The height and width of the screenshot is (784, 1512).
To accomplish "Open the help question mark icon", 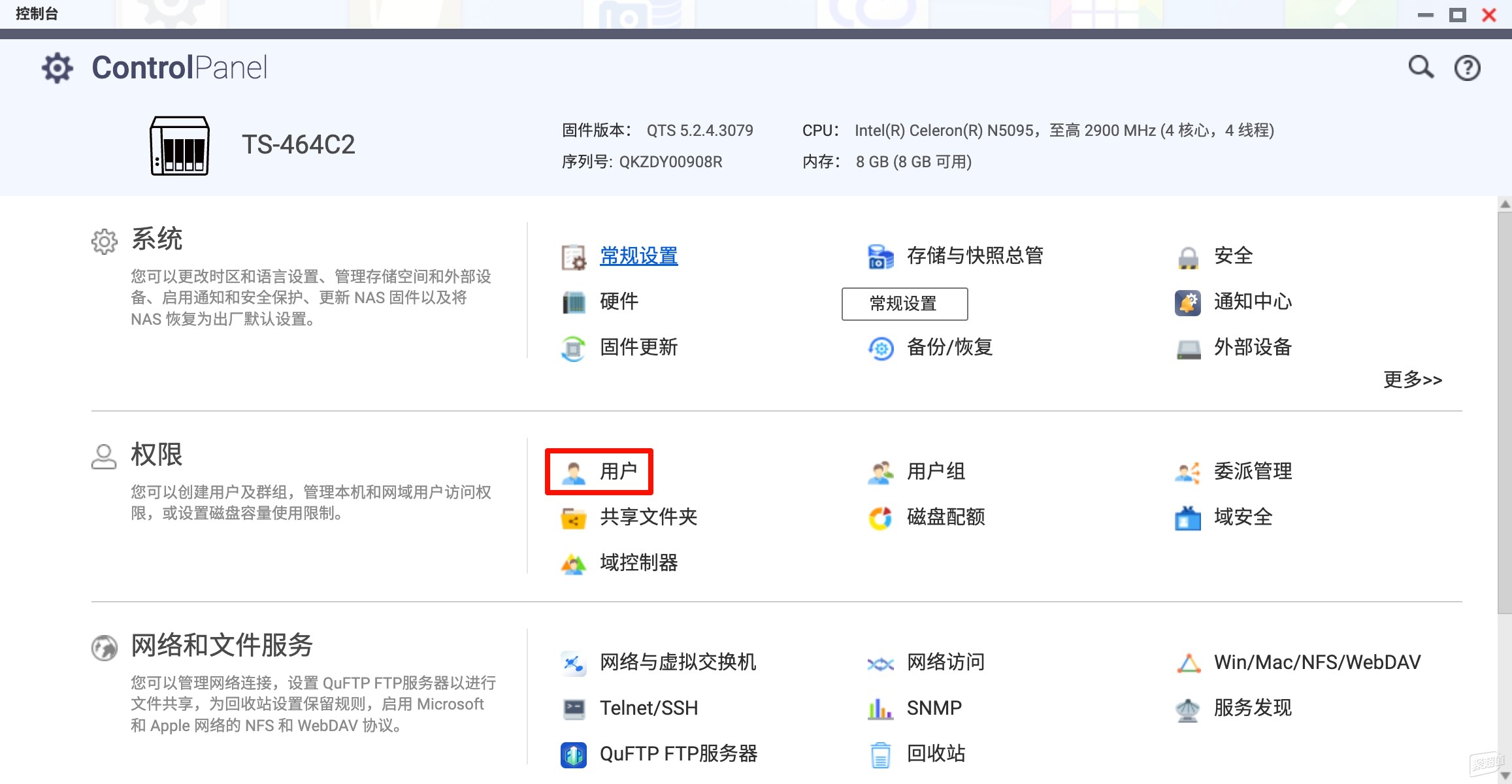I will (x=1467, y=67).
